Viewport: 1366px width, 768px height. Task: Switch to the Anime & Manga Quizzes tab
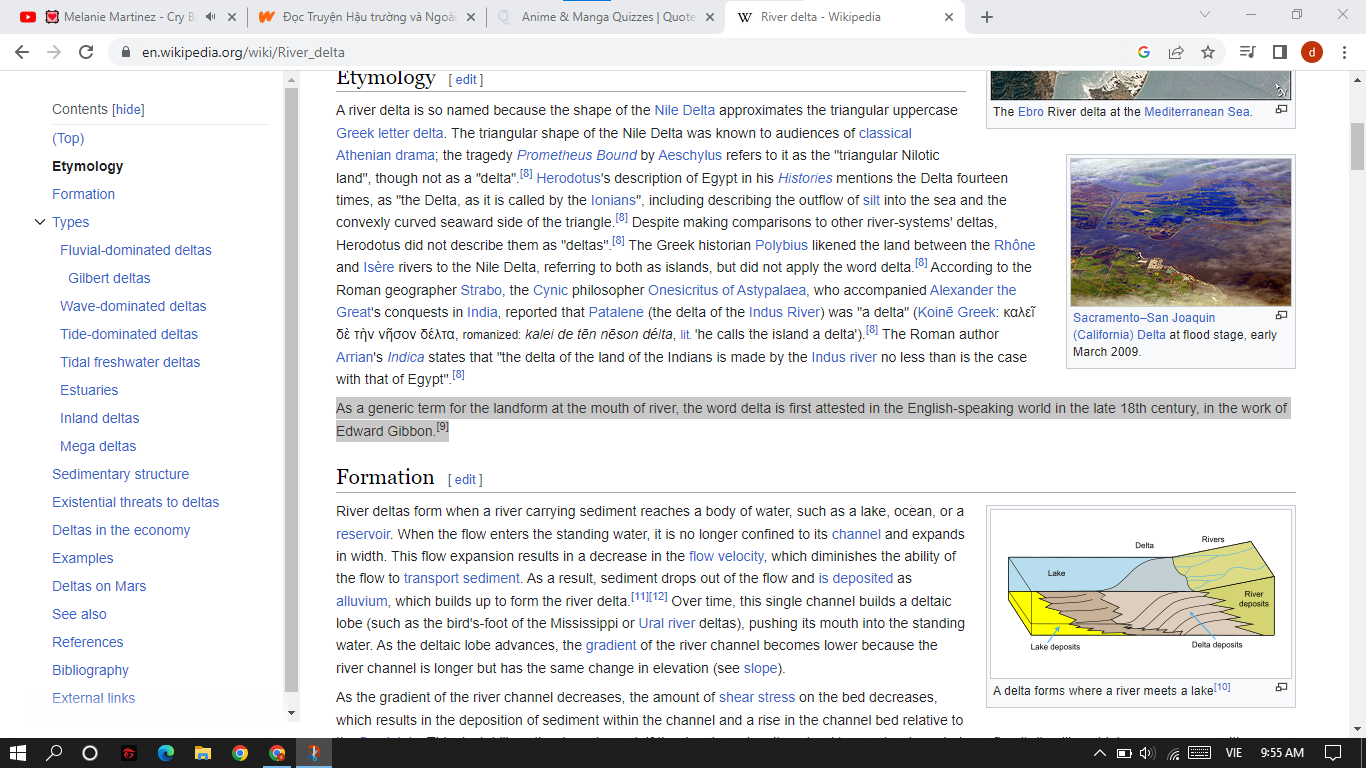[606, 17]
